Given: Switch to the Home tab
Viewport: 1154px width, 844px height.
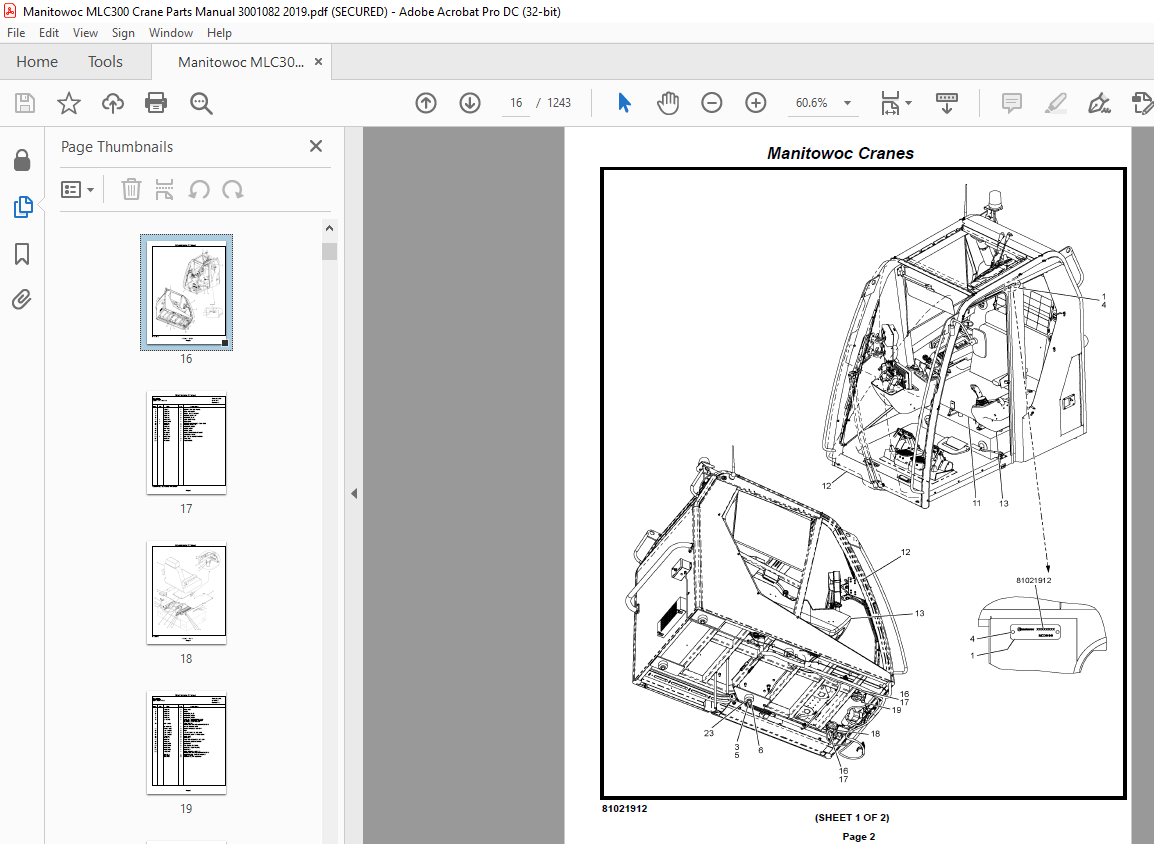Looking at the screenshot, I should (x=37, y=62).
